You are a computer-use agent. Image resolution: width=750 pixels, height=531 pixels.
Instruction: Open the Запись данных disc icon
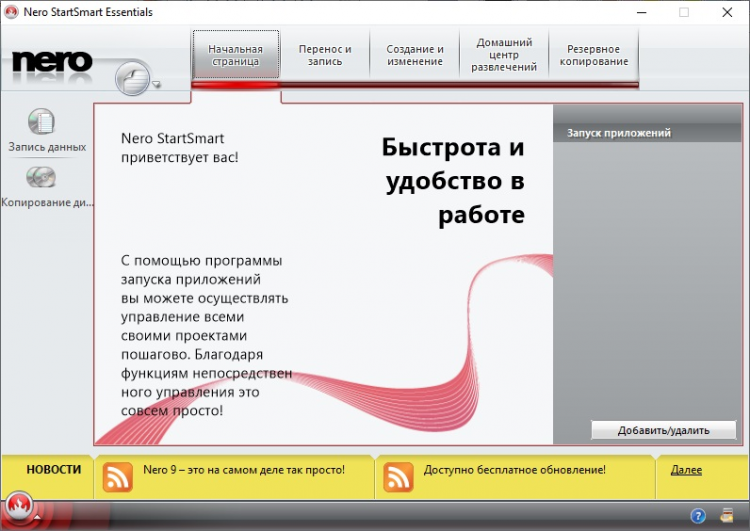(41, 122)
